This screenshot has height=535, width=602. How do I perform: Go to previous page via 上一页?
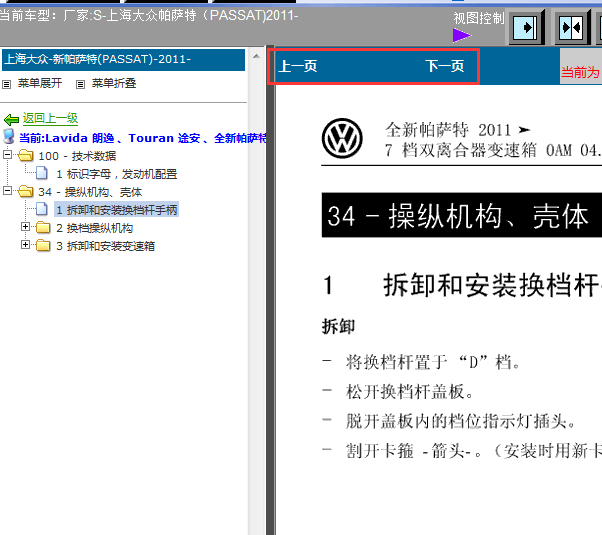[x=298, y=66]
